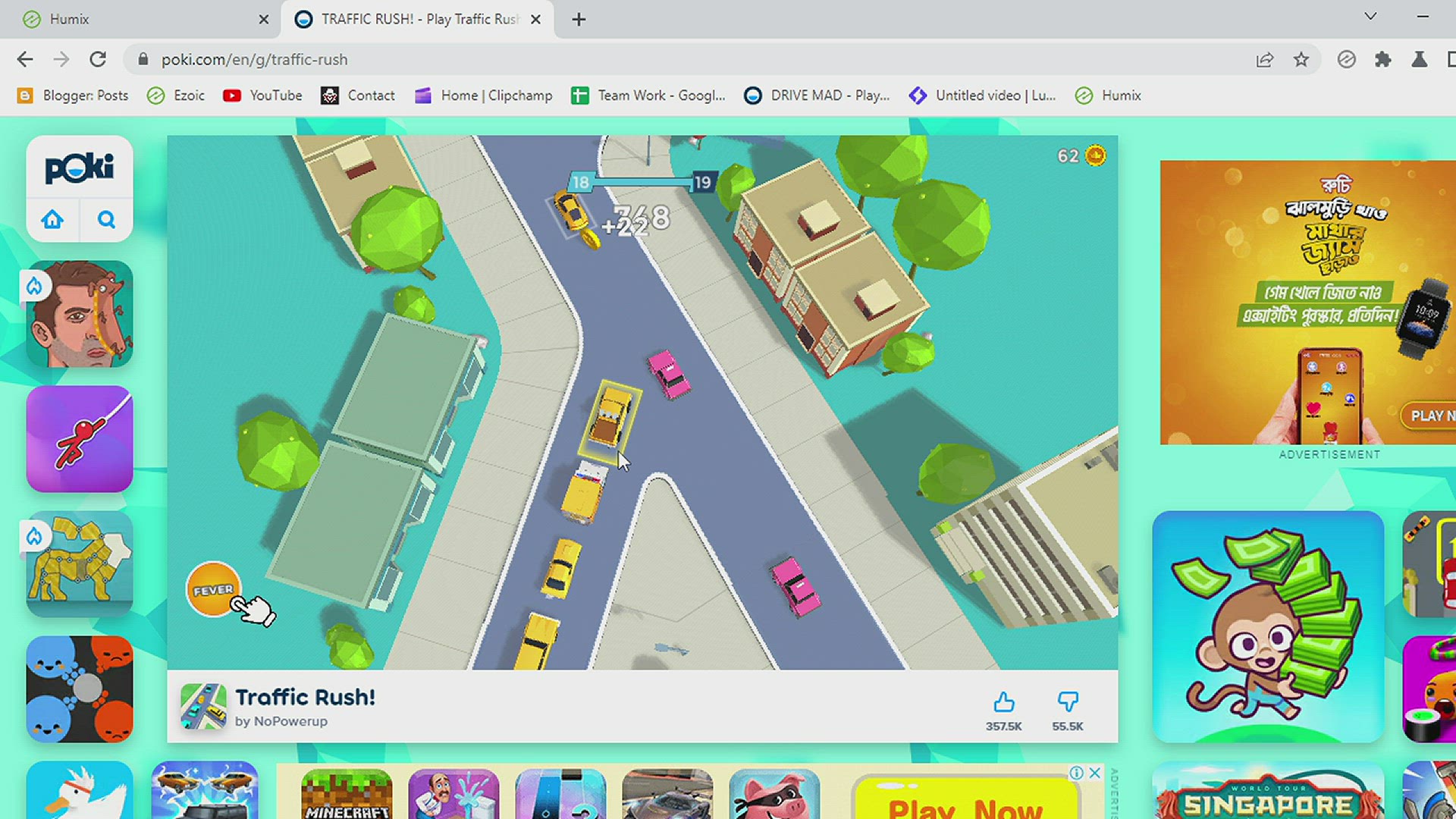
Task: Click the level 18-19 progress bar
Action: click(642, 182)
